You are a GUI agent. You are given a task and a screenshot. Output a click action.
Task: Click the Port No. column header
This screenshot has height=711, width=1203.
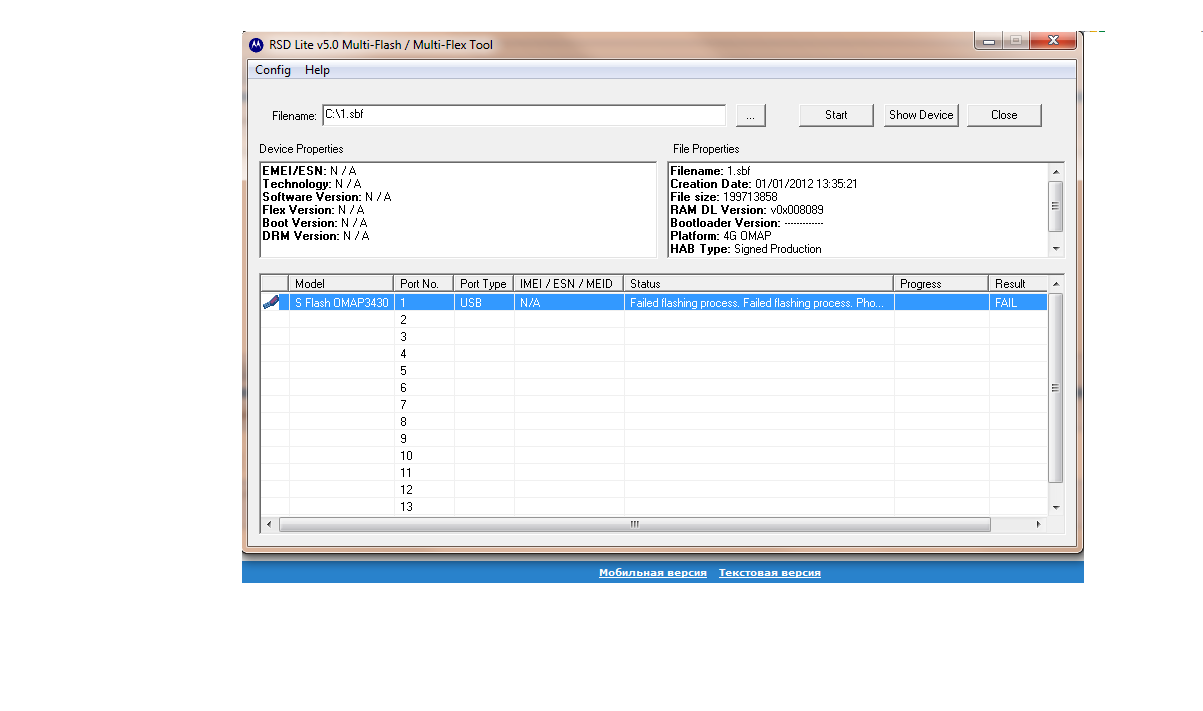point(424,284)
